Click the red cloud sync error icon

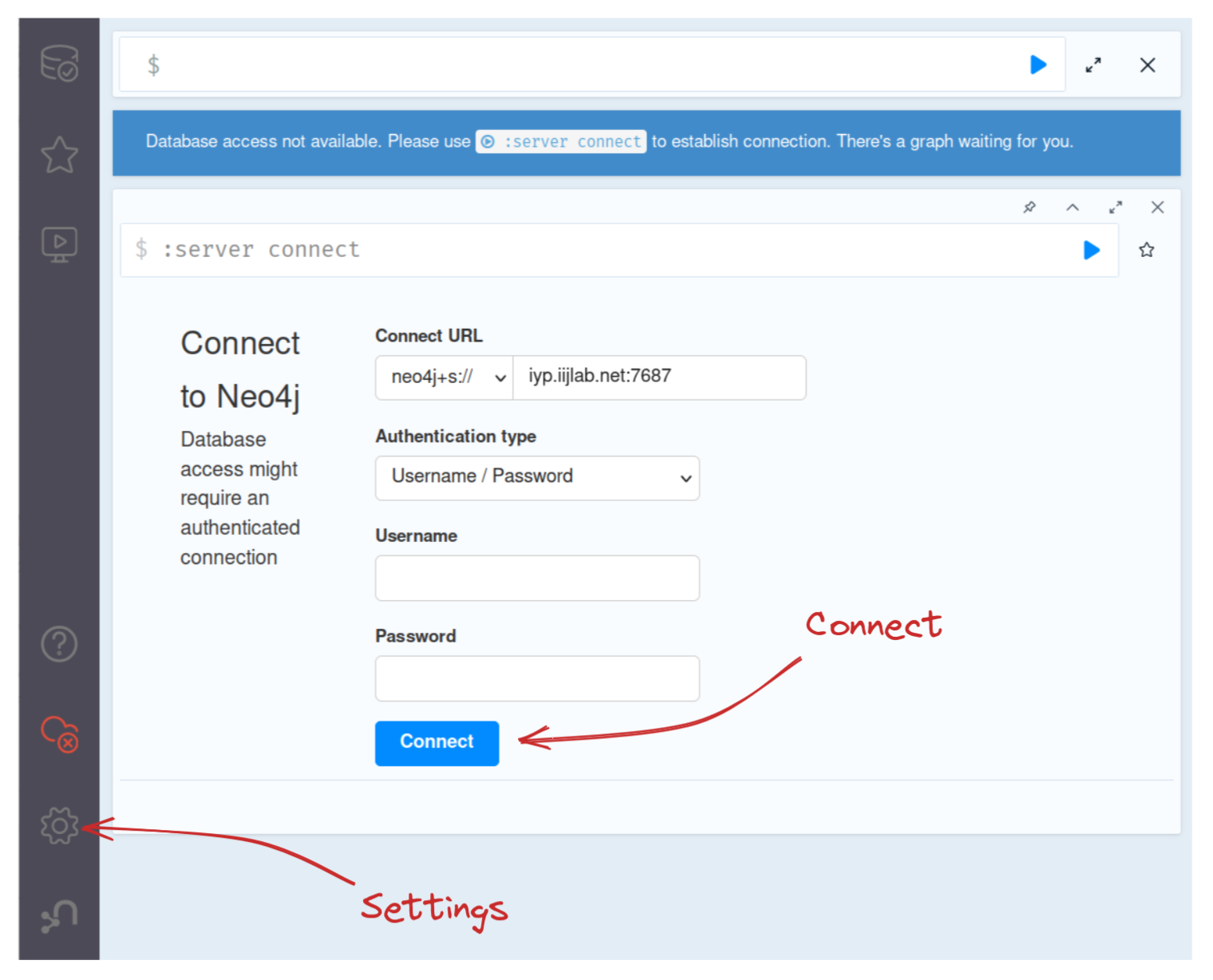click(60, 734)
